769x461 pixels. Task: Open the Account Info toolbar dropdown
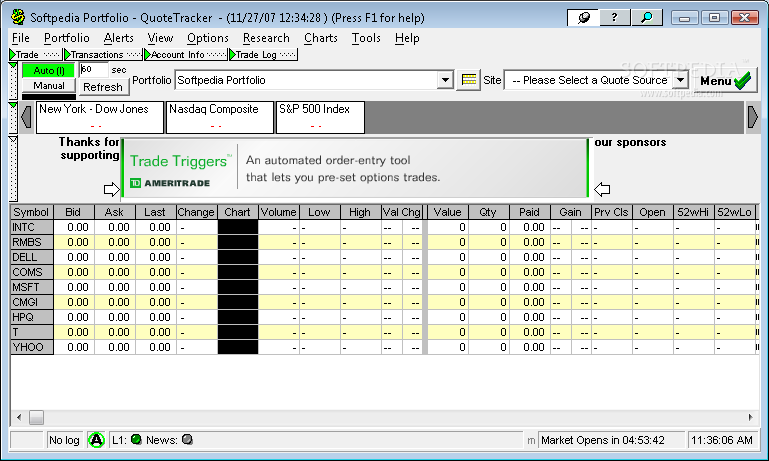(x=186, y=54)
